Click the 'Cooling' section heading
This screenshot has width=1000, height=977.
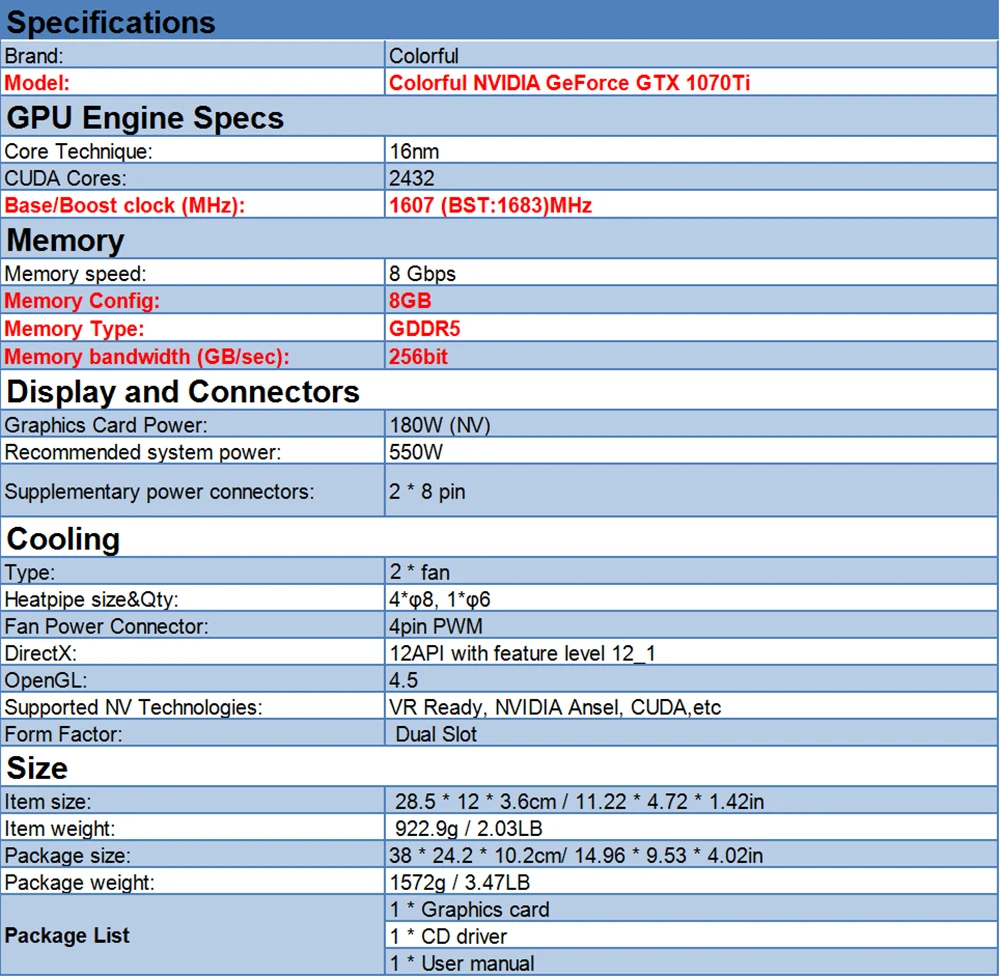coord(63,539)
